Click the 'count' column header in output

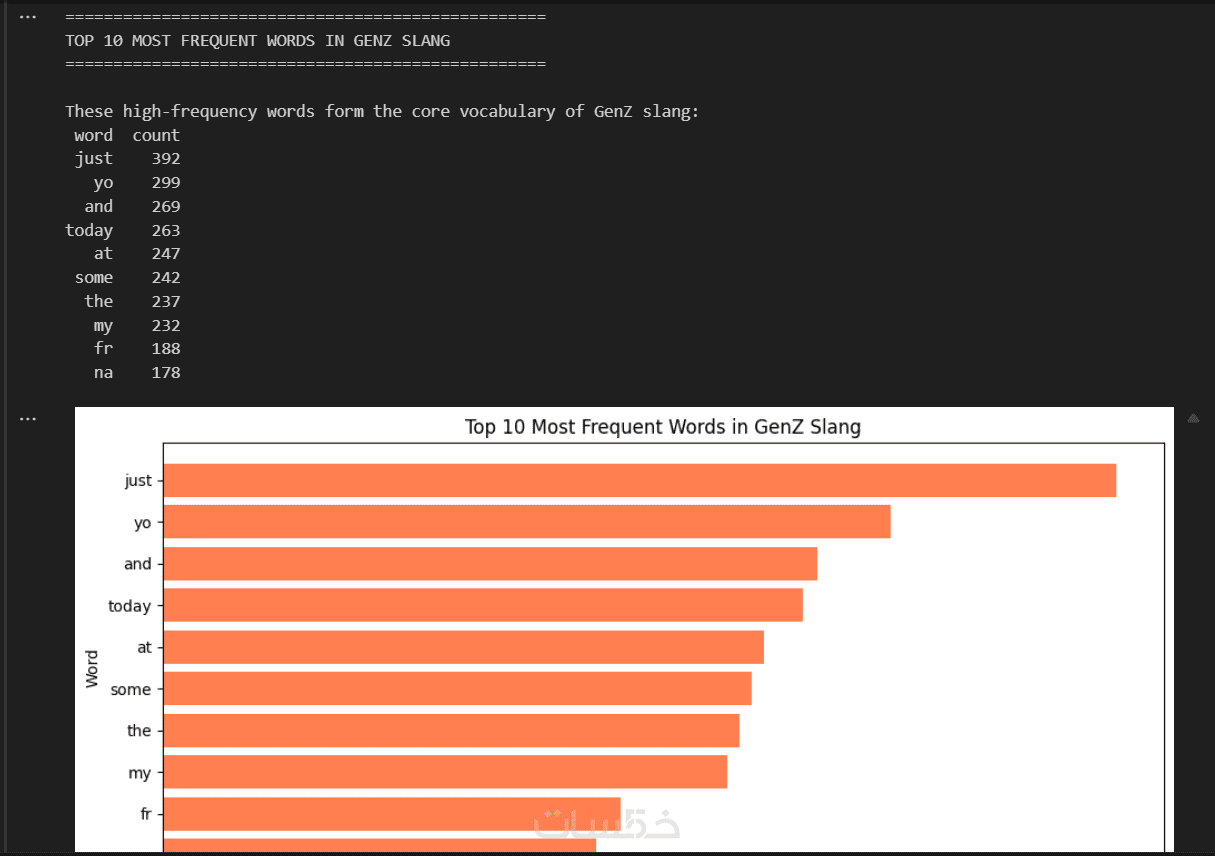coord(156,135)
